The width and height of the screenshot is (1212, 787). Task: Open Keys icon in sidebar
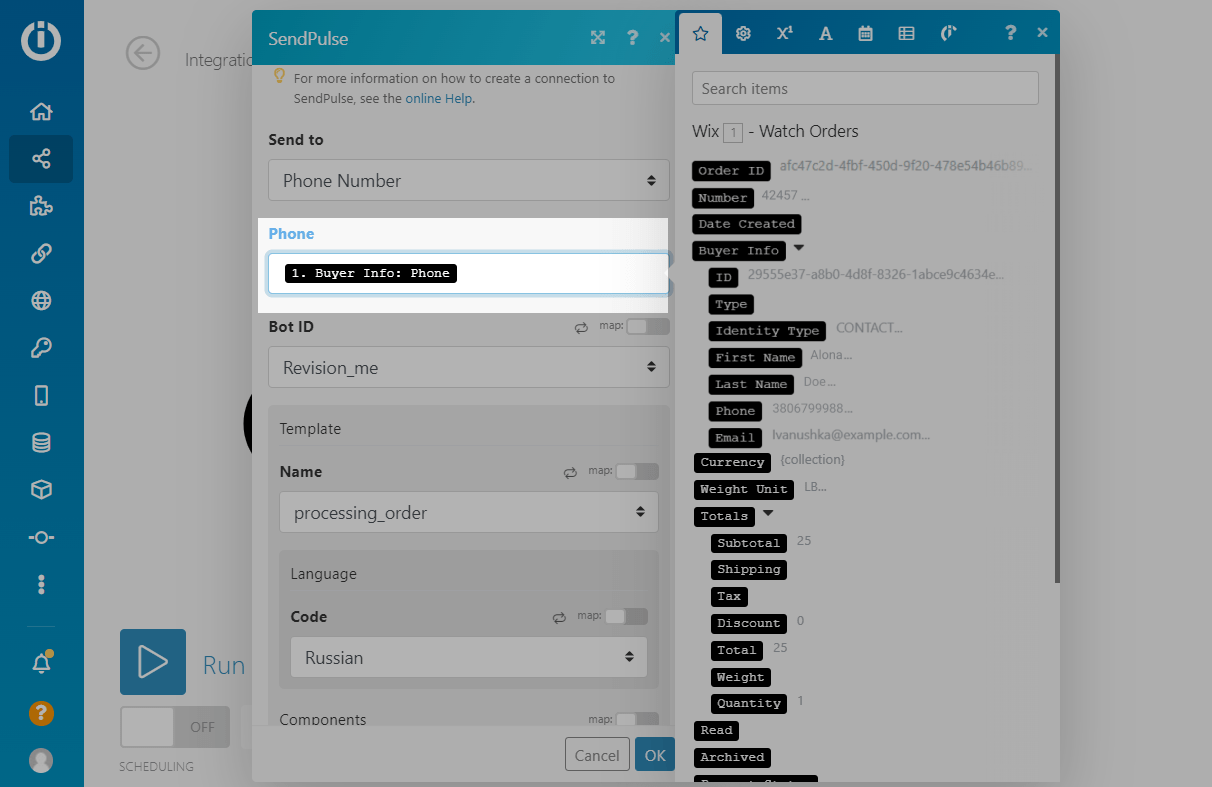(x=41, y=348)
